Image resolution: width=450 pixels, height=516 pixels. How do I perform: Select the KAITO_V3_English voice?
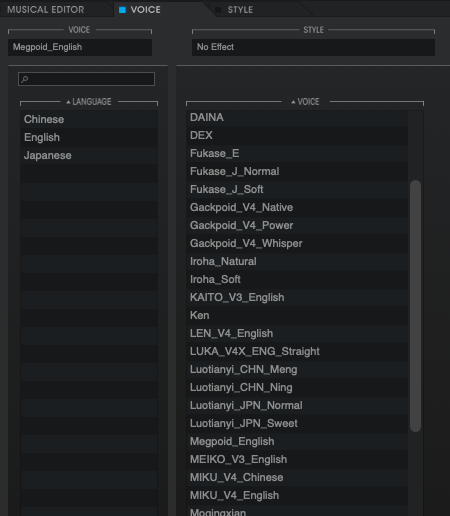[297, 297]
